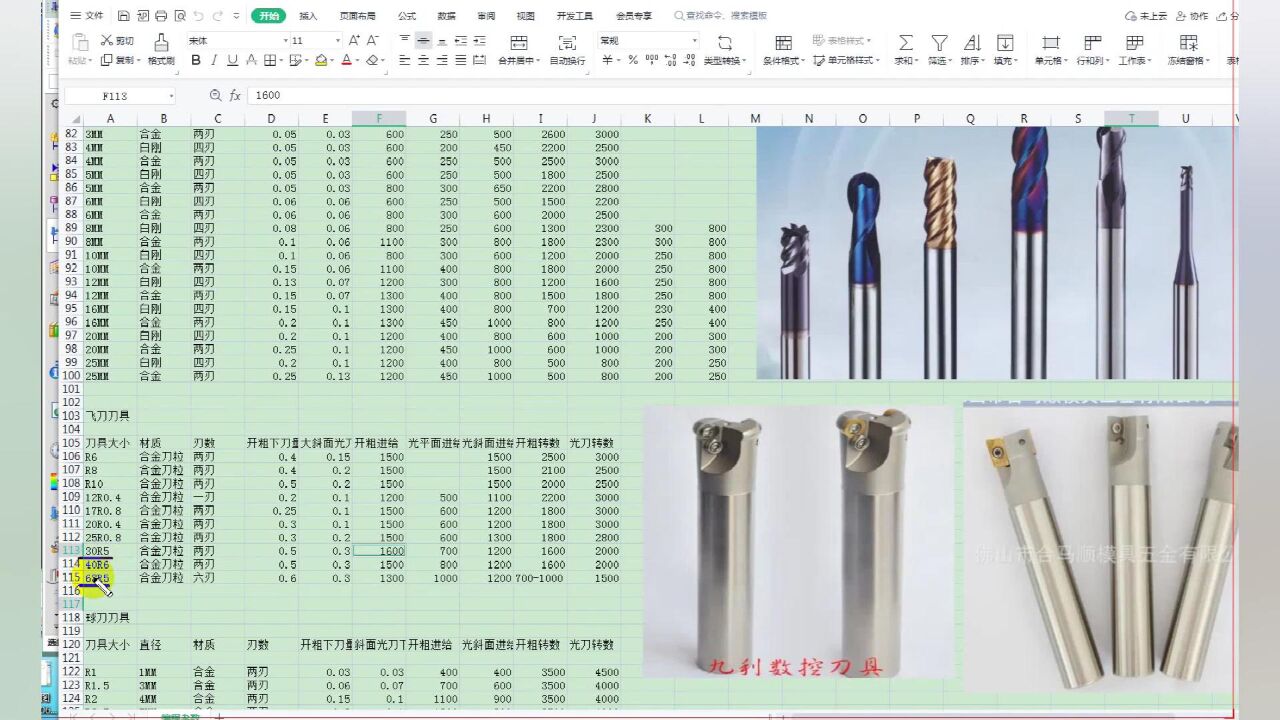Expand the number format dropdown showing 常规
The width and height of the screenshot is (1280, 720).
pos(692,38)
